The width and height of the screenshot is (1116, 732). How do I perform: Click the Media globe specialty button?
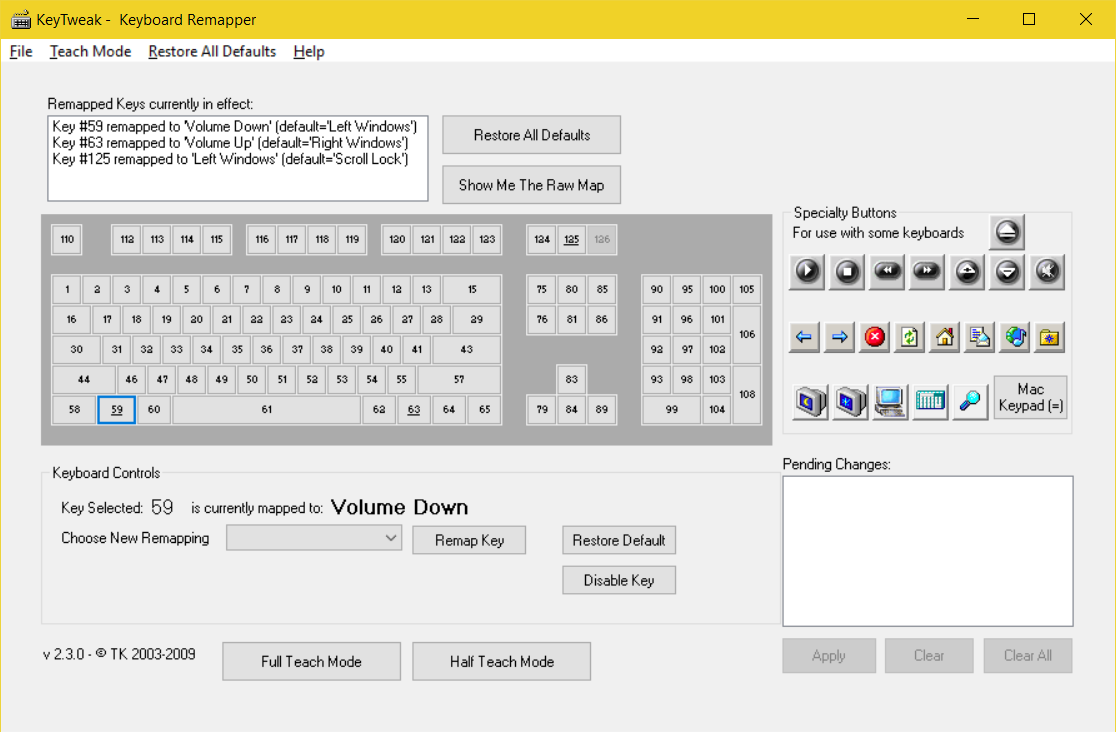click(1015, 337)
